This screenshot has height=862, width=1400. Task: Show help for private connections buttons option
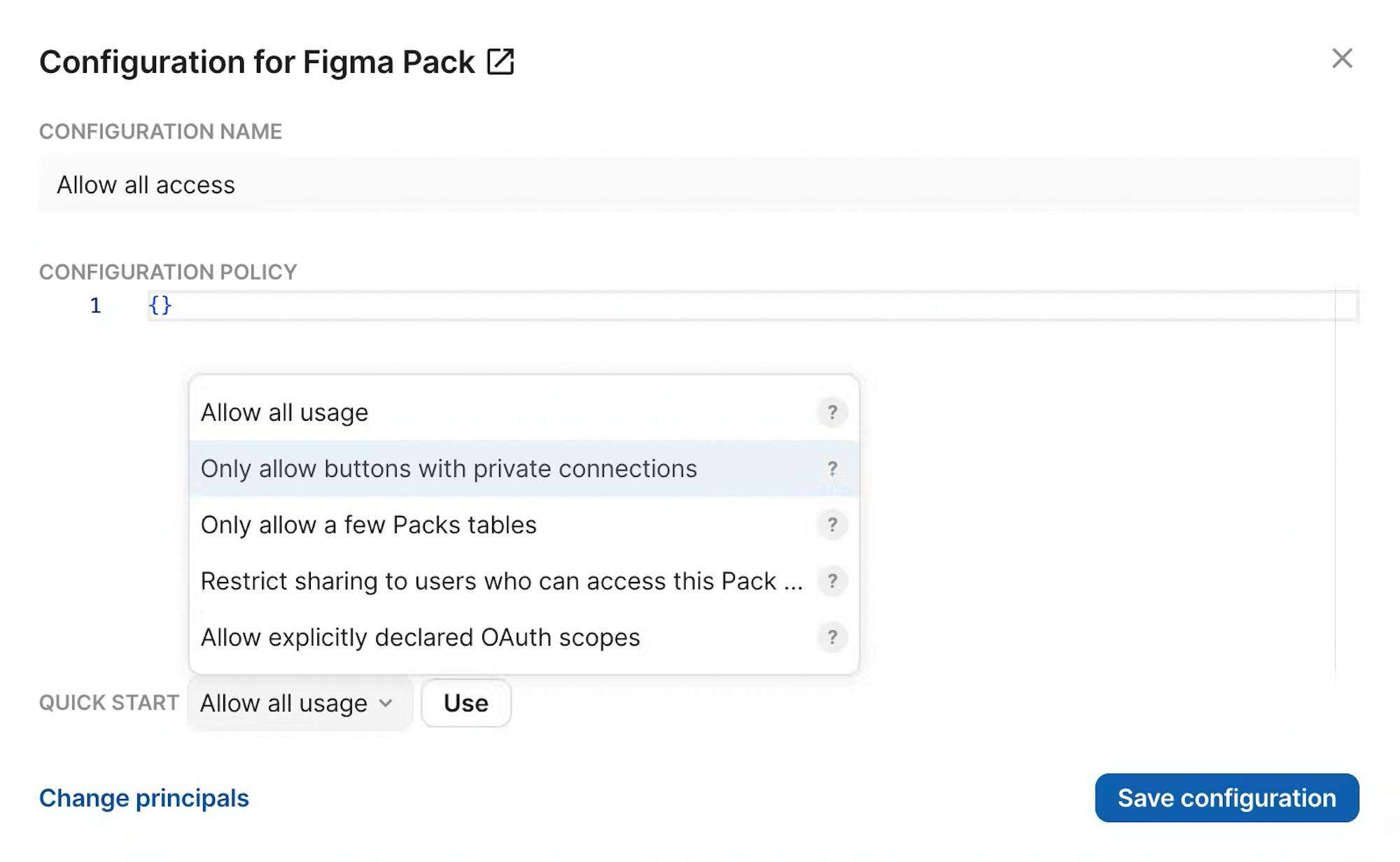click(x=832, y=468)
